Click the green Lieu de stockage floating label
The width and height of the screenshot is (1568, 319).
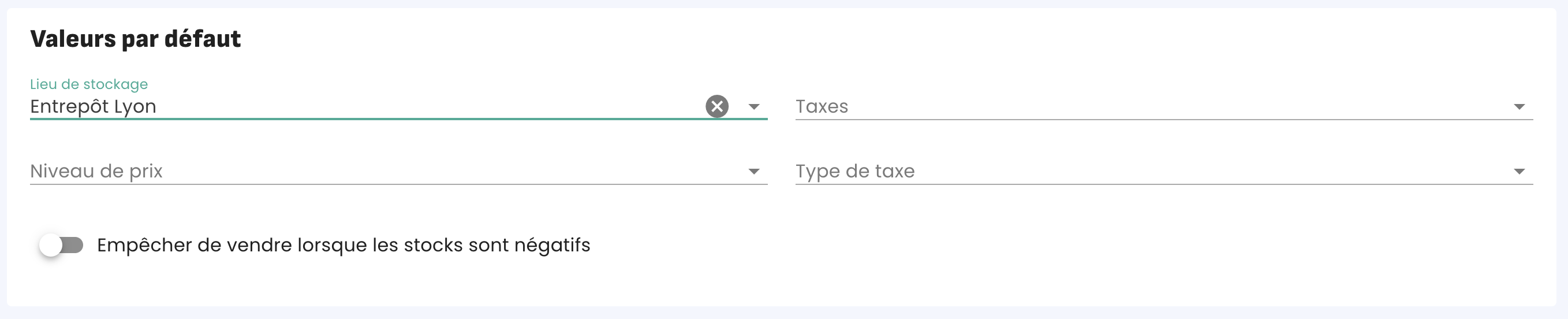89,84
